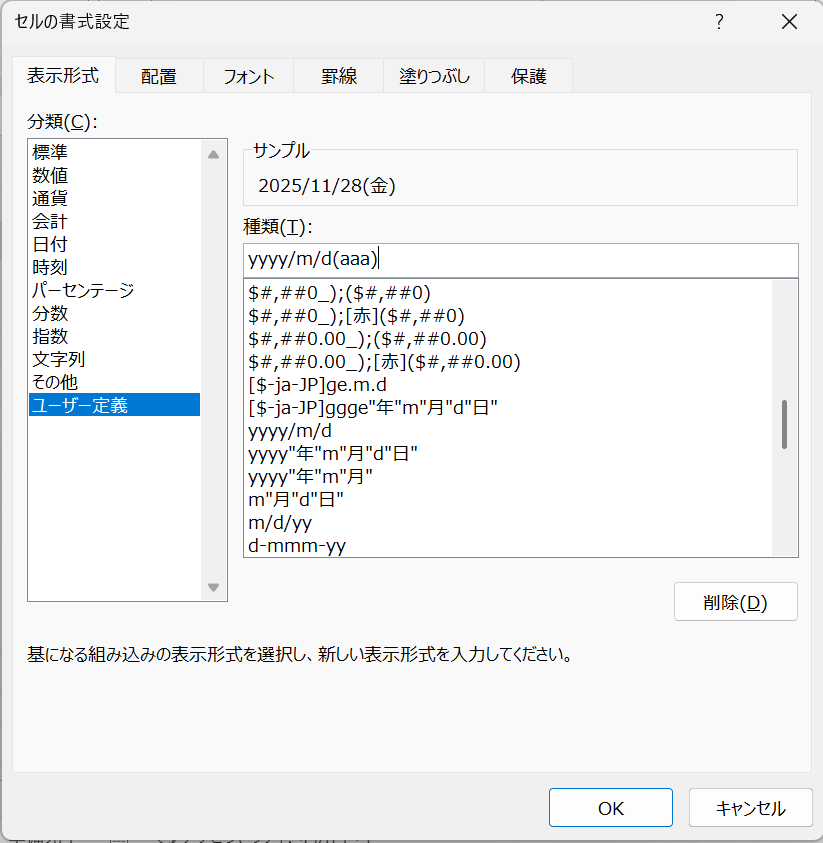Switch to the 罫線 tab
The width and height of the screenshot is (823, 843).
339,76
